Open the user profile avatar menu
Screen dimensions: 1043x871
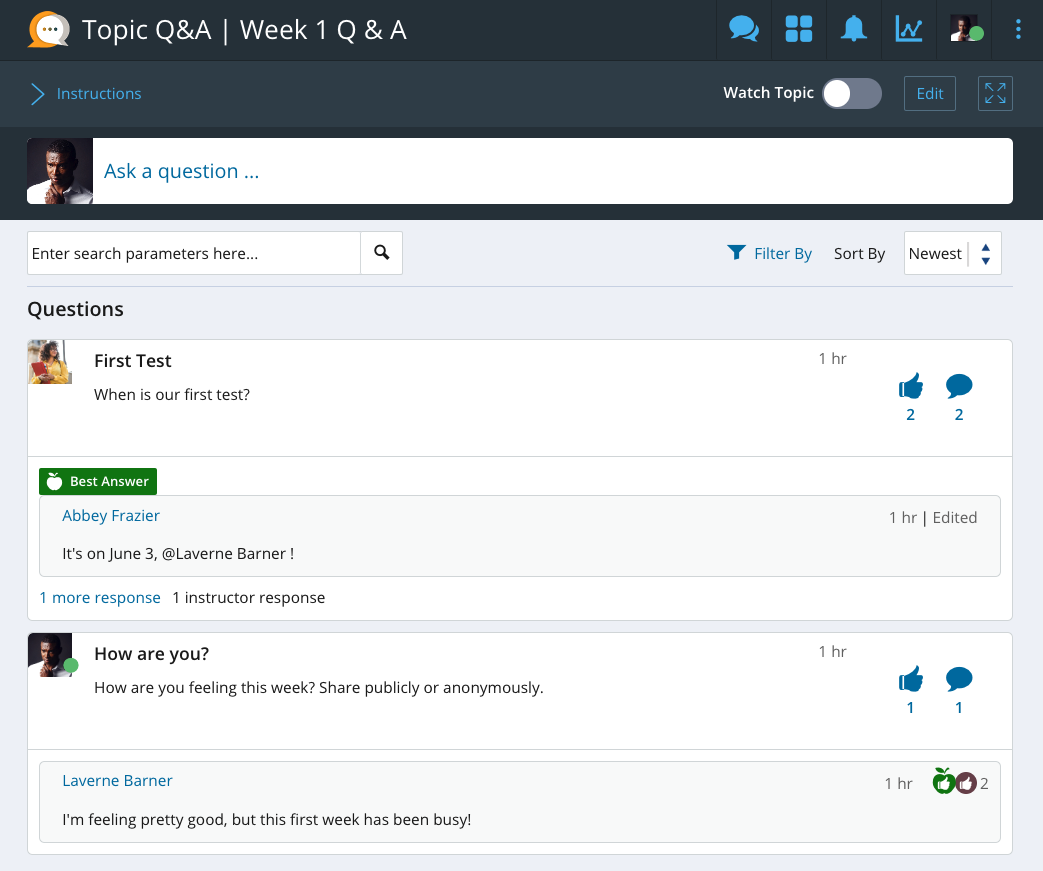(x=964, y=29)
